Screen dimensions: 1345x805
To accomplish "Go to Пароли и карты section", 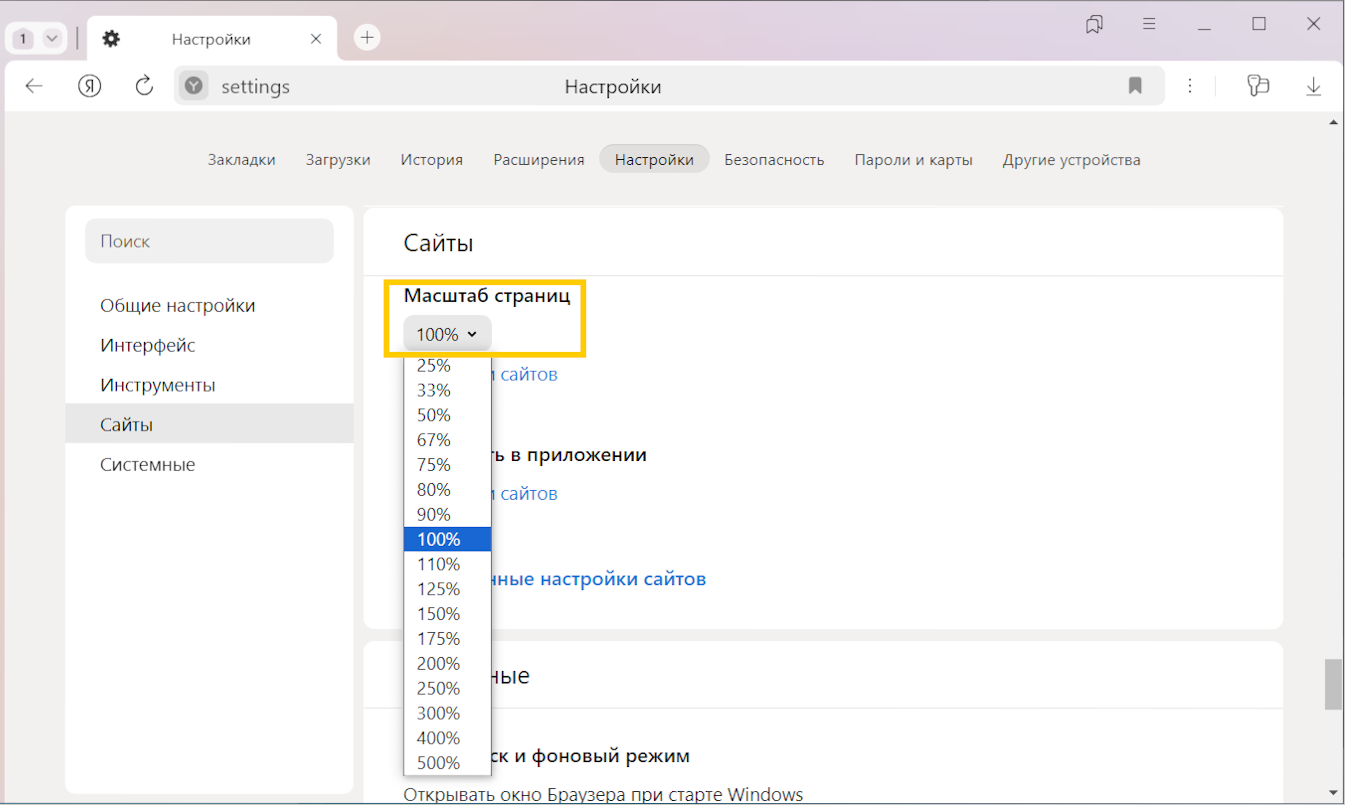I will coord(913,160).
